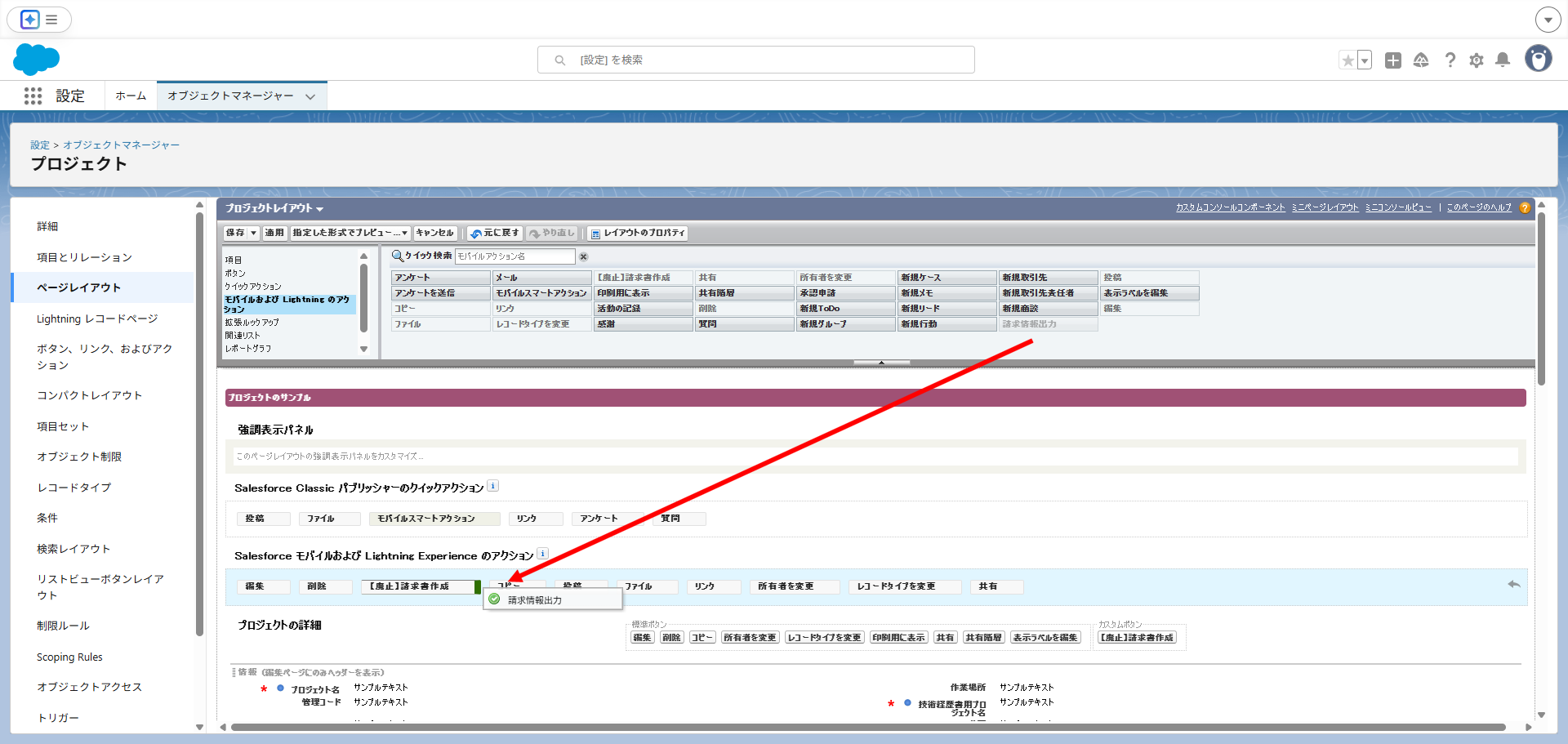Select クイックアクション in palette category list
Viewport: 1568px width, 744px height.
coord(253,286)
